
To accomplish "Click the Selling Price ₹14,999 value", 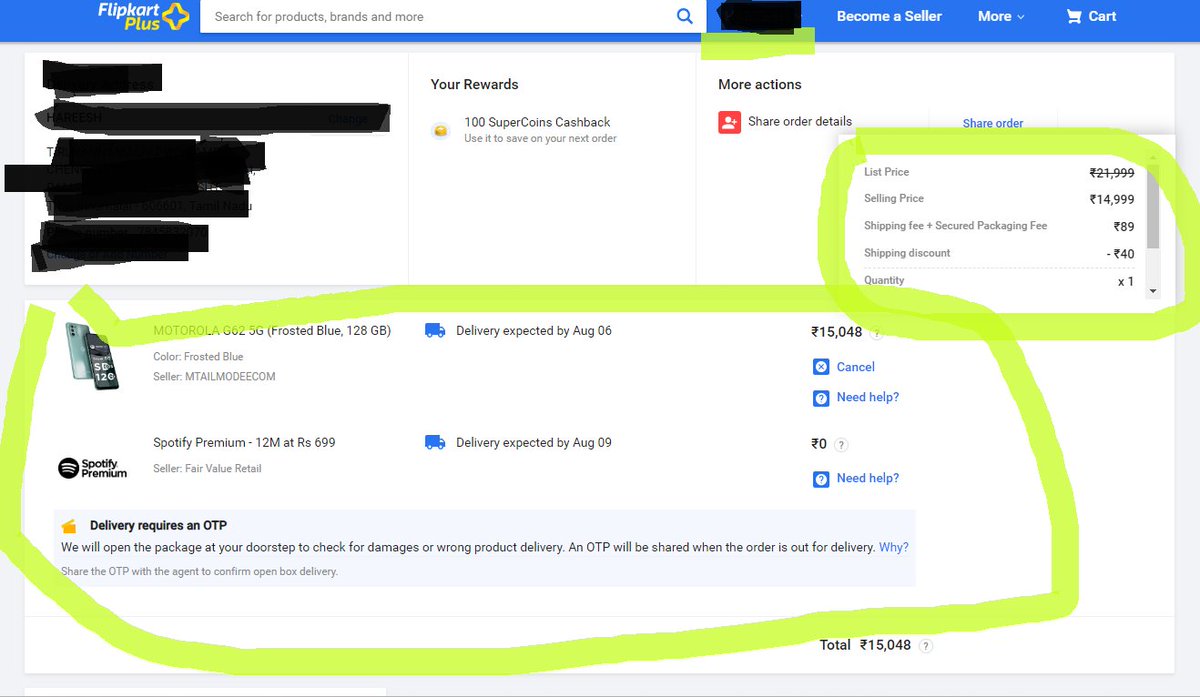I will point(1112,199).
